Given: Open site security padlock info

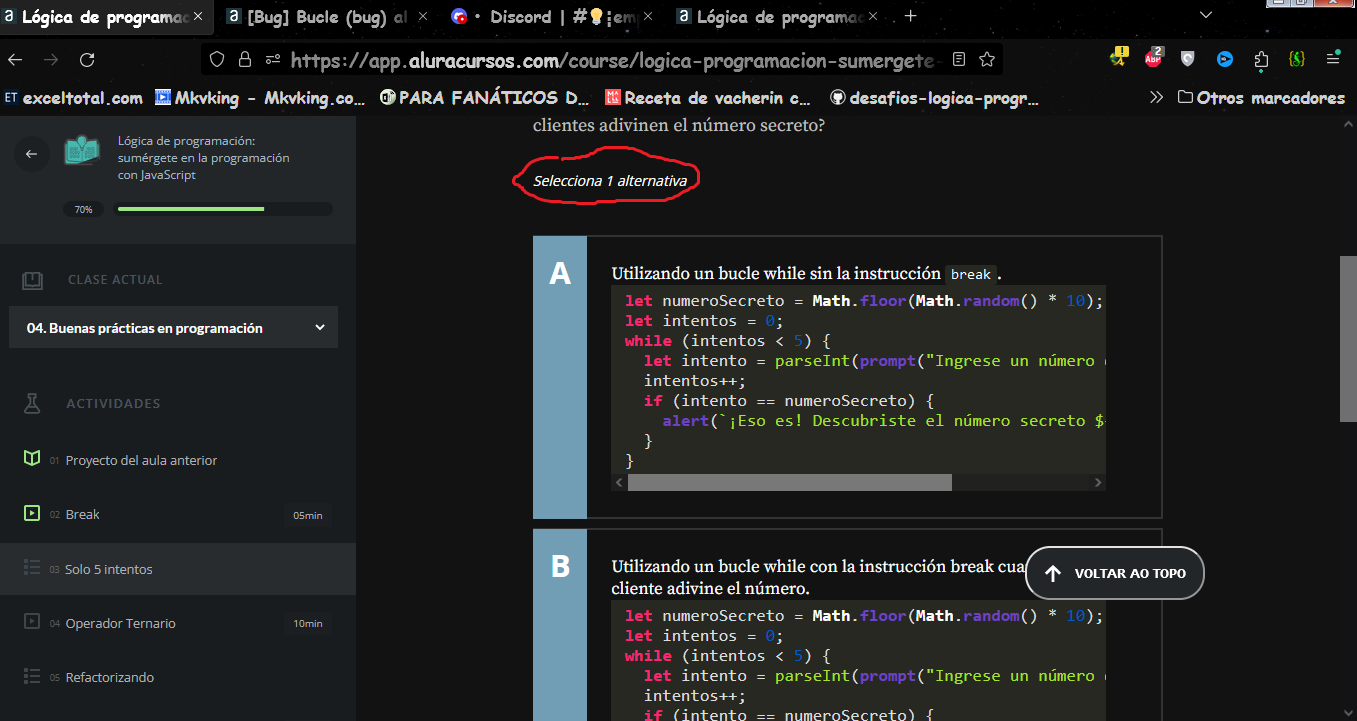Looking at the screenshot, I should pos(245,60).
